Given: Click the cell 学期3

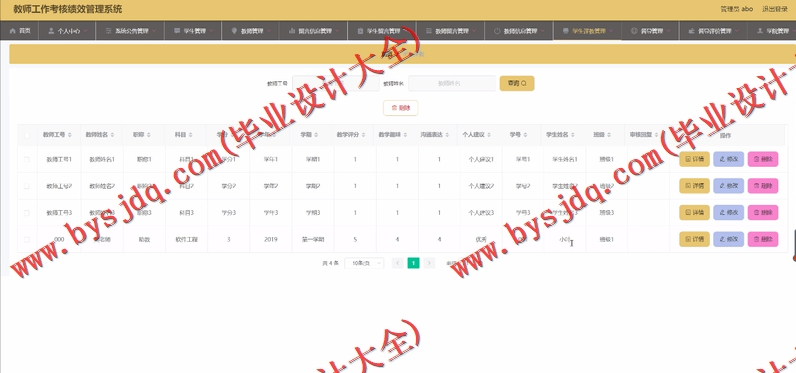Looking at the screenshot, I should tap(313, 213).
